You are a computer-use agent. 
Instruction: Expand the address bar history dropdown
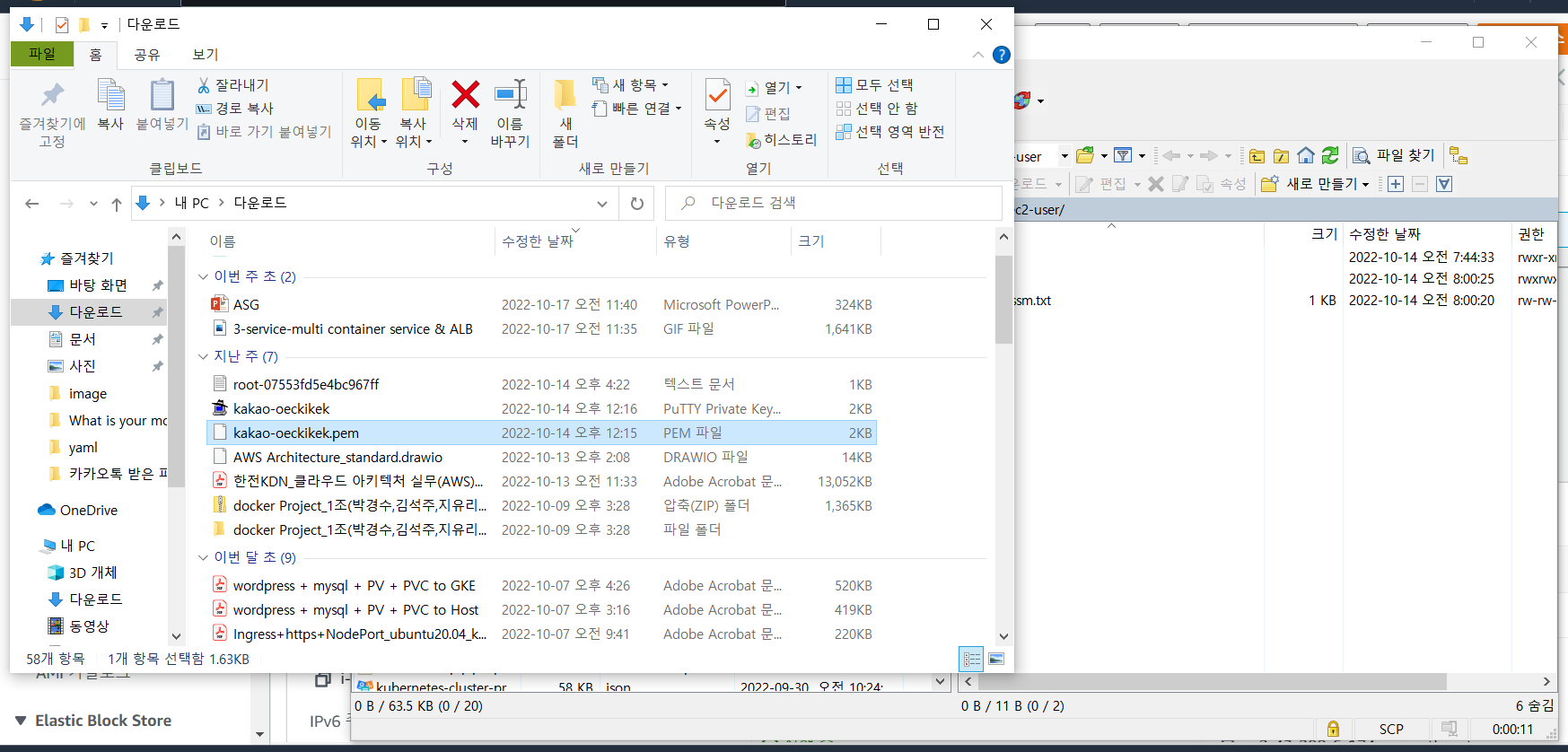point(601,204)
